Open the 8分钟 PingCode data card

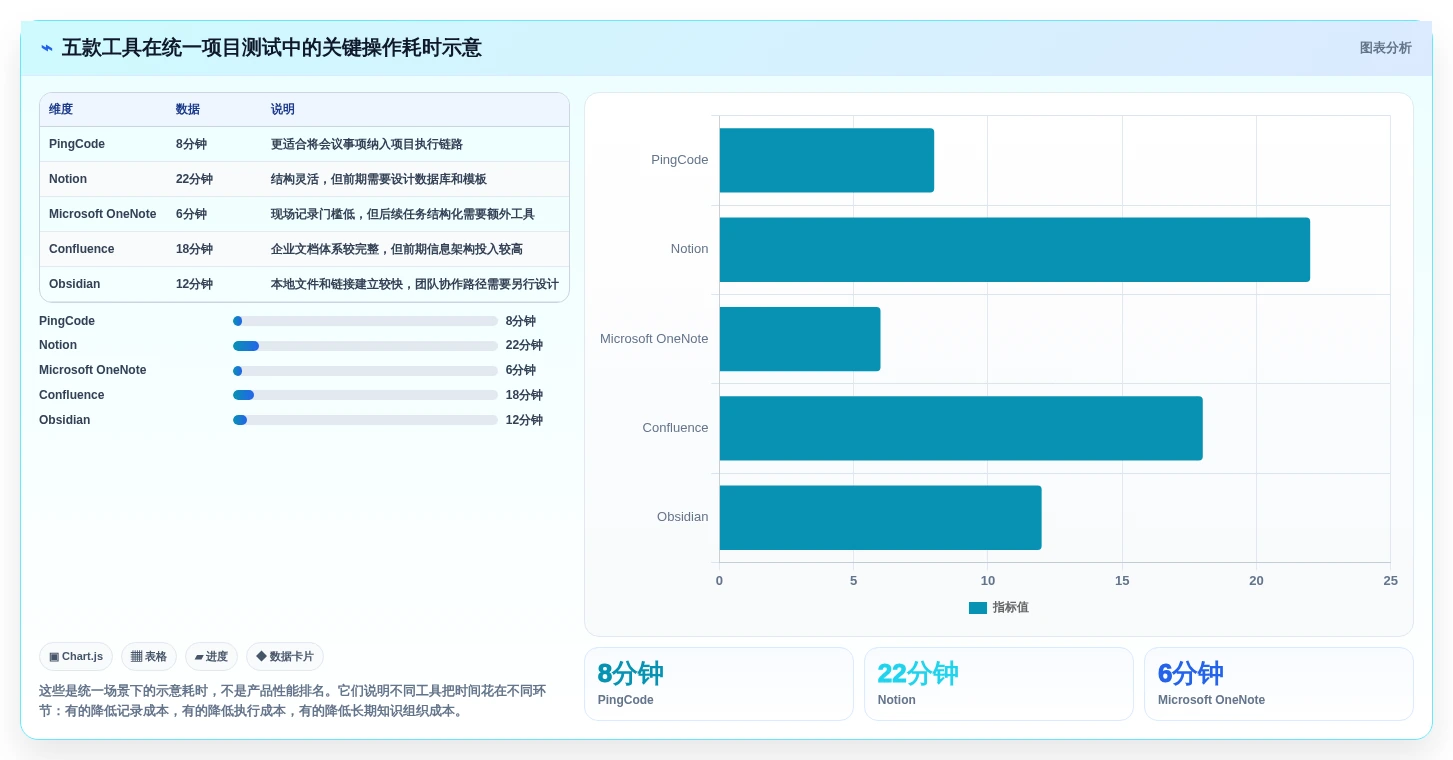719,684
